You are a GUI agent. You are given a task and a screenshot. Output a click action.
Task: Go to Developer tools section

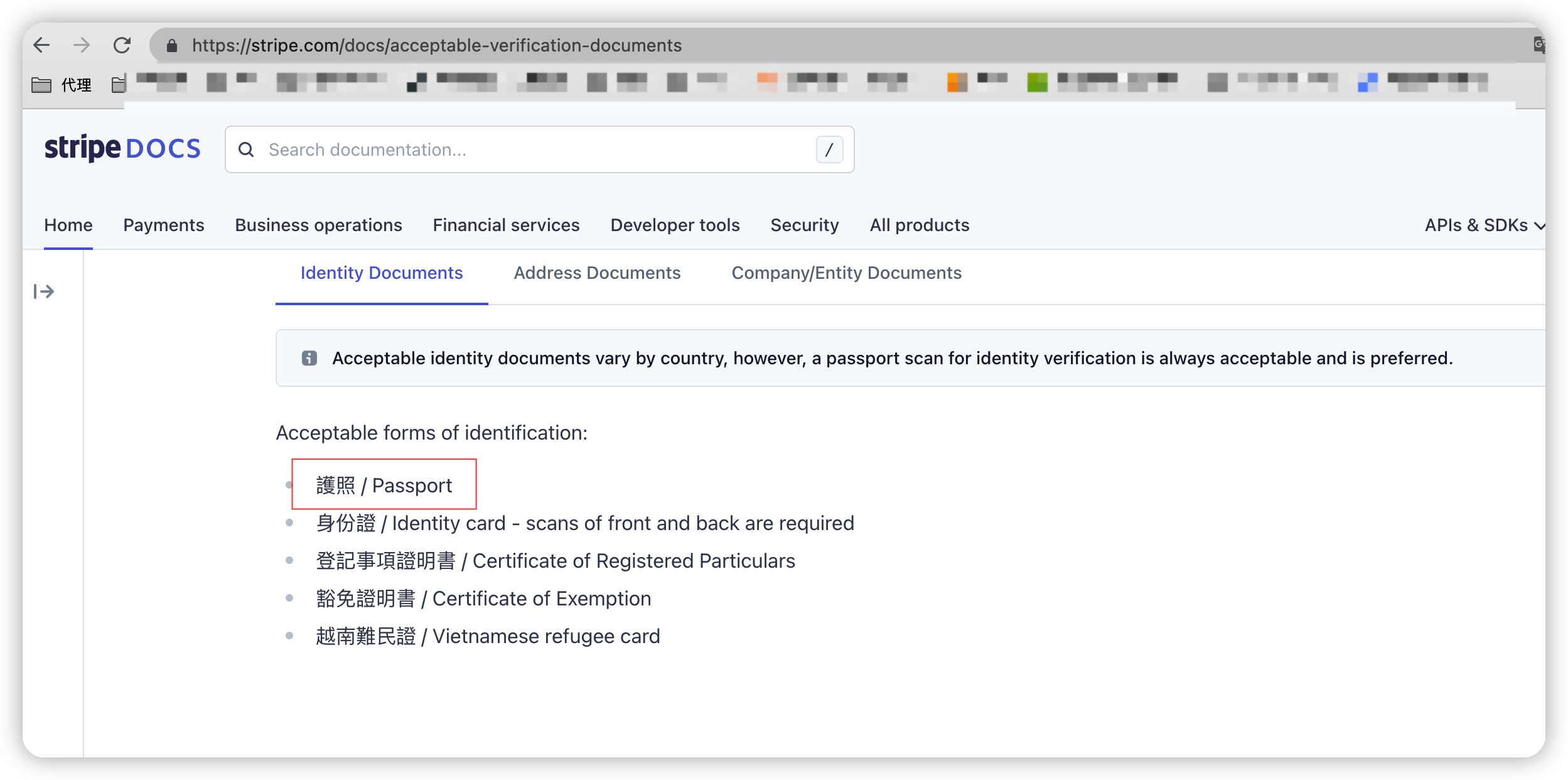[x=675, y=225]
